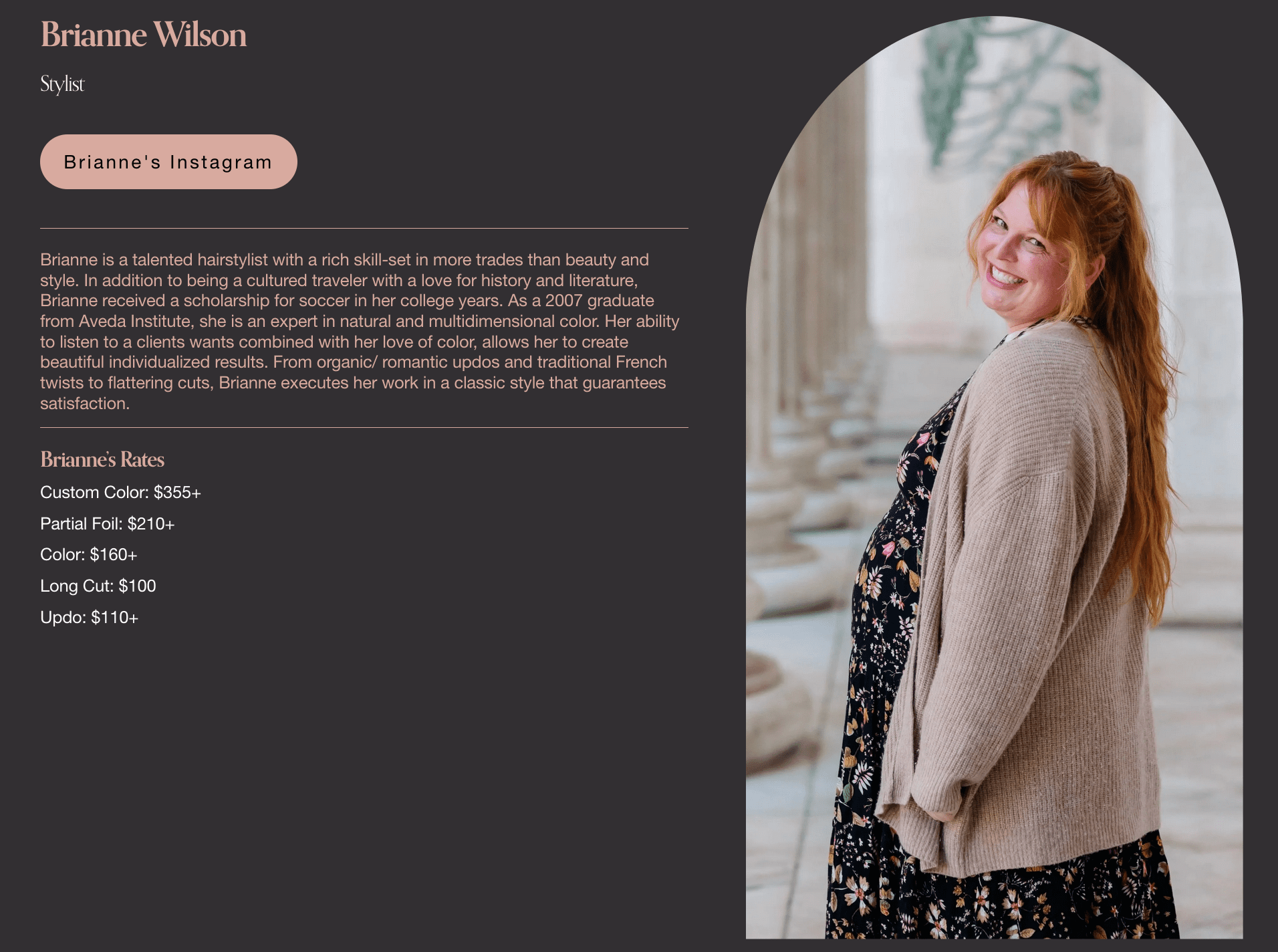Click the divider line above Brianne's Rates
The image size is (1278, 952).
[x=364, y=428]
